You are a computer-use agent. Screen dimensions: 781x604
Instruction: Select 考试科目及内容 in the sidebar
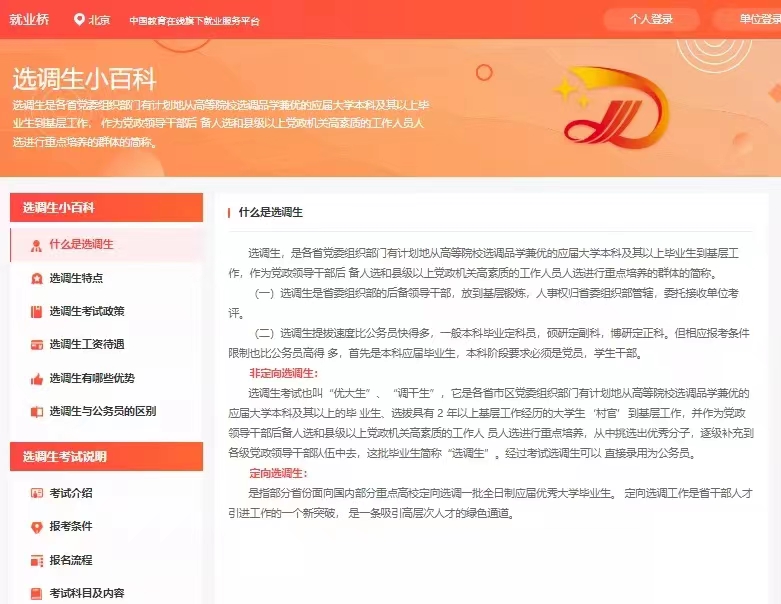click(87, 593)
